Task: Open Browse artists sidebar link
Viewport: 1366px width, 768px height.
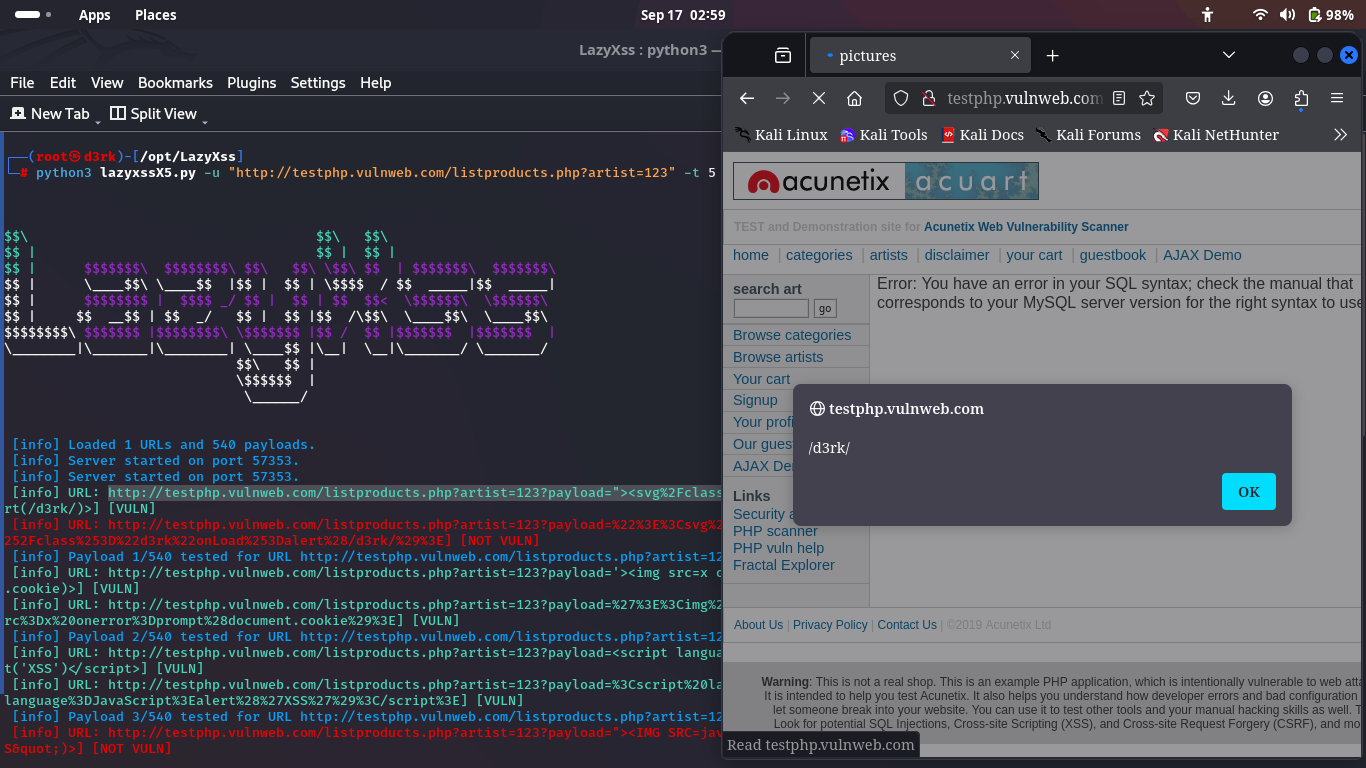Action: tap(778, 357)
